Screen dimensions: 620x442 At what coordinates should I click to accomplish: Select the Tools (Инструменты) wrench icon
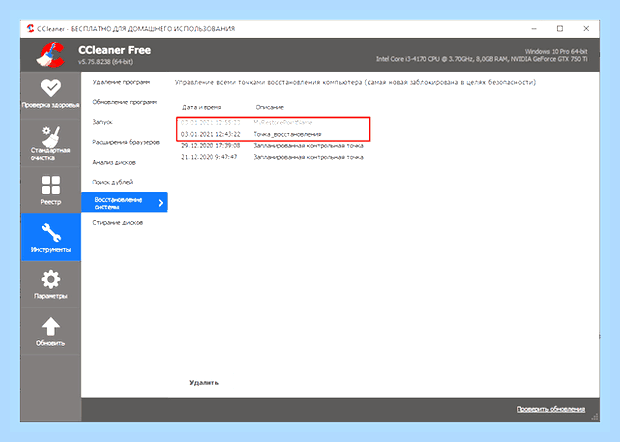point(51,232)
